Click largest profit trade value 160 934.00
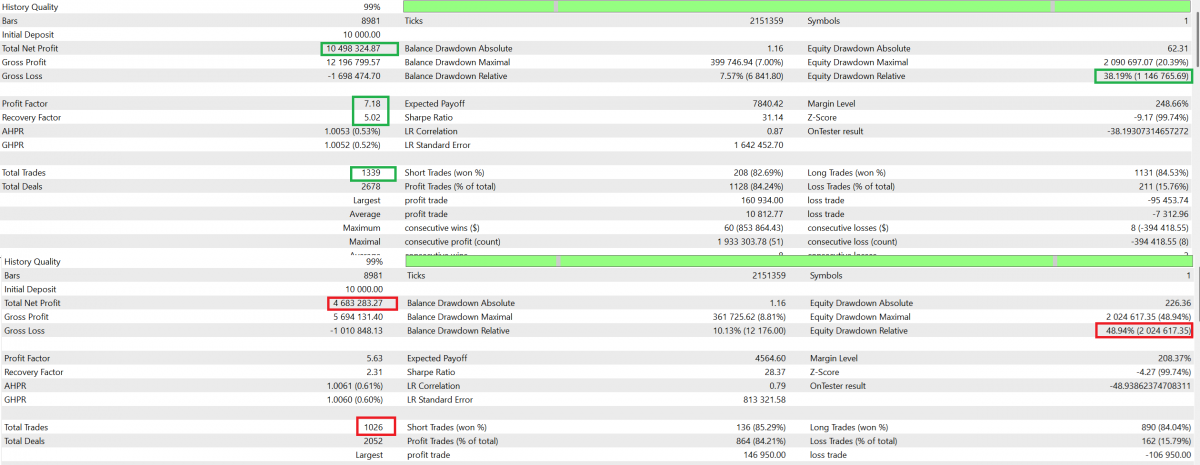1200x465 pixels. click(763, 200)
